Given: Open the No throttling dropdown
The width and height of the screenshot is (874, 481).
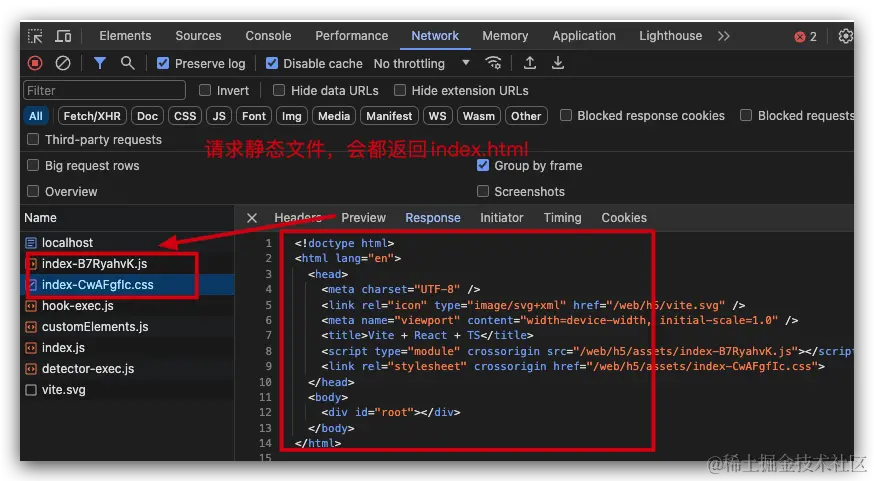Looking at the screenshot, I should (421, 64).
